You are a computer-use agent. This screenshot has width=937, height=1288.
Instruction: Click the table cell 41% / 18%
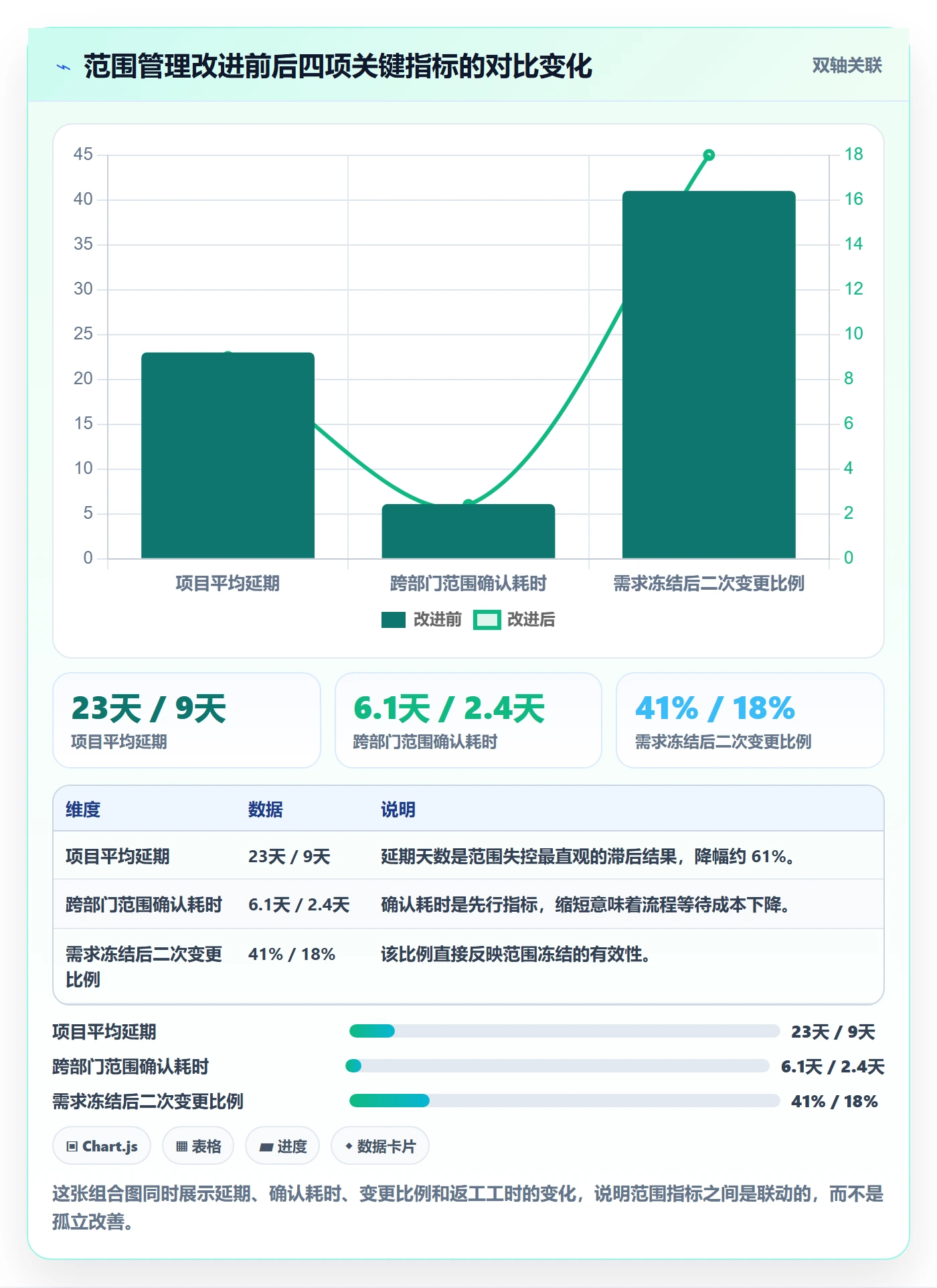[292, 954]
